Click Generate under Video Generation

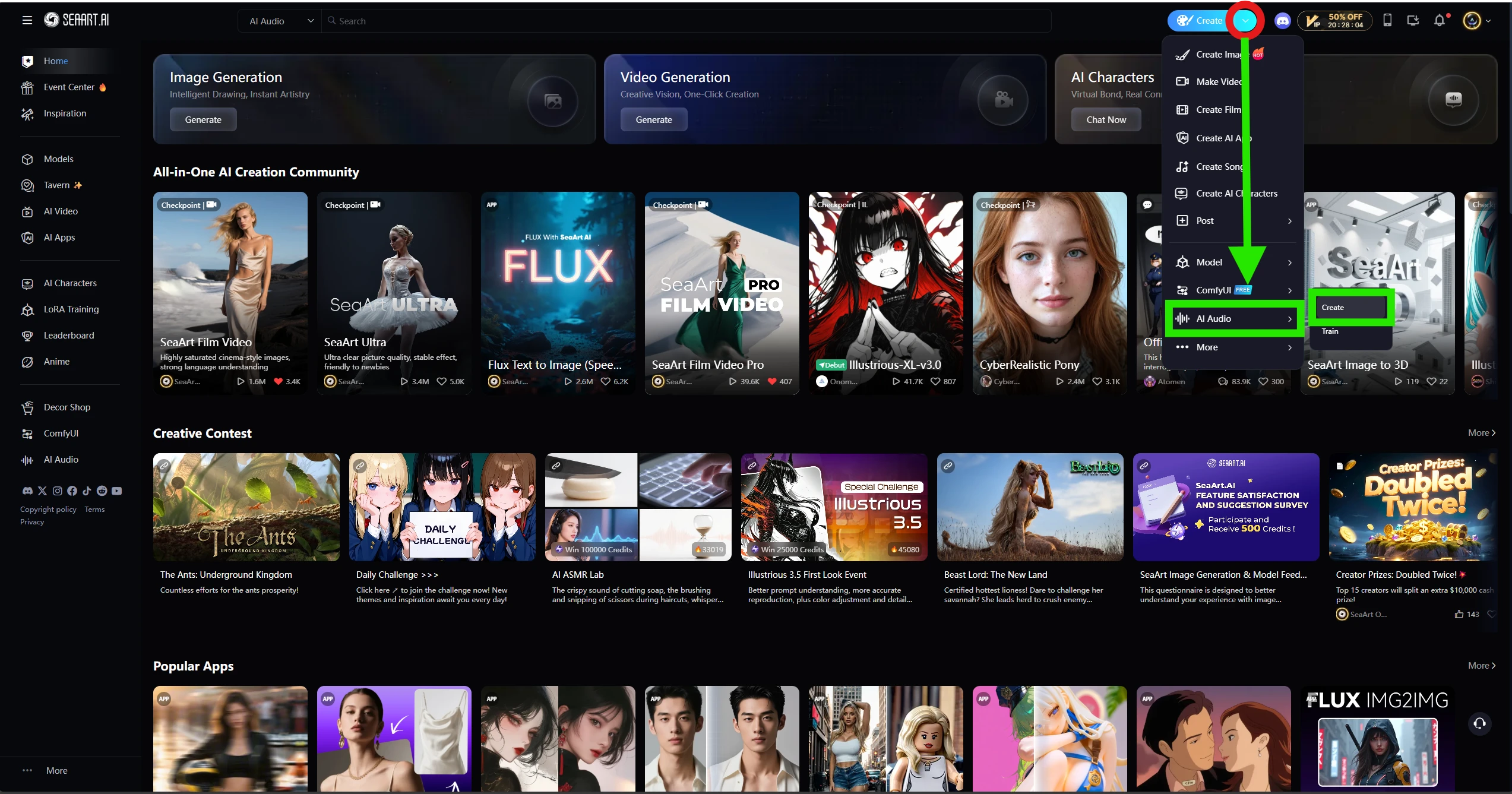[x=653, y=120]
